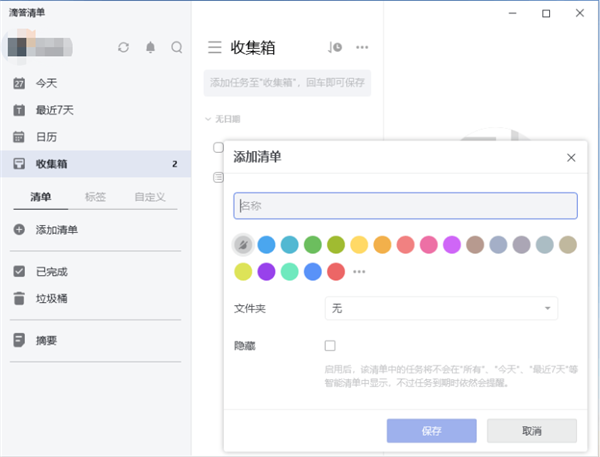The height and width of the screenshot is (457, 600).
Task: Close the 添加清单 dialog
Action: tap(570, 158)
